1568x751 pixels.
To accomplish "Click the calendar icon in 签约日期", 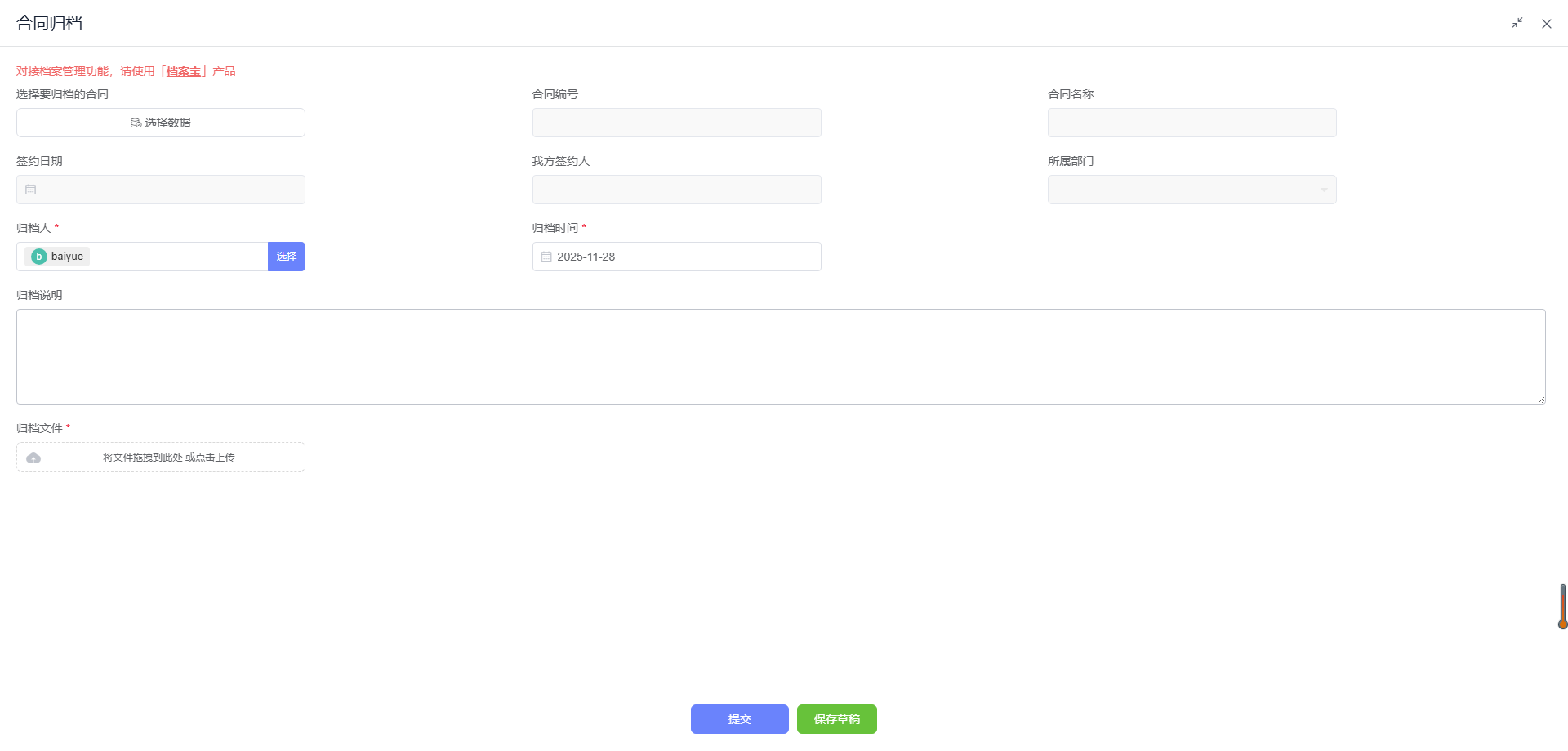I will pos(31,190).
